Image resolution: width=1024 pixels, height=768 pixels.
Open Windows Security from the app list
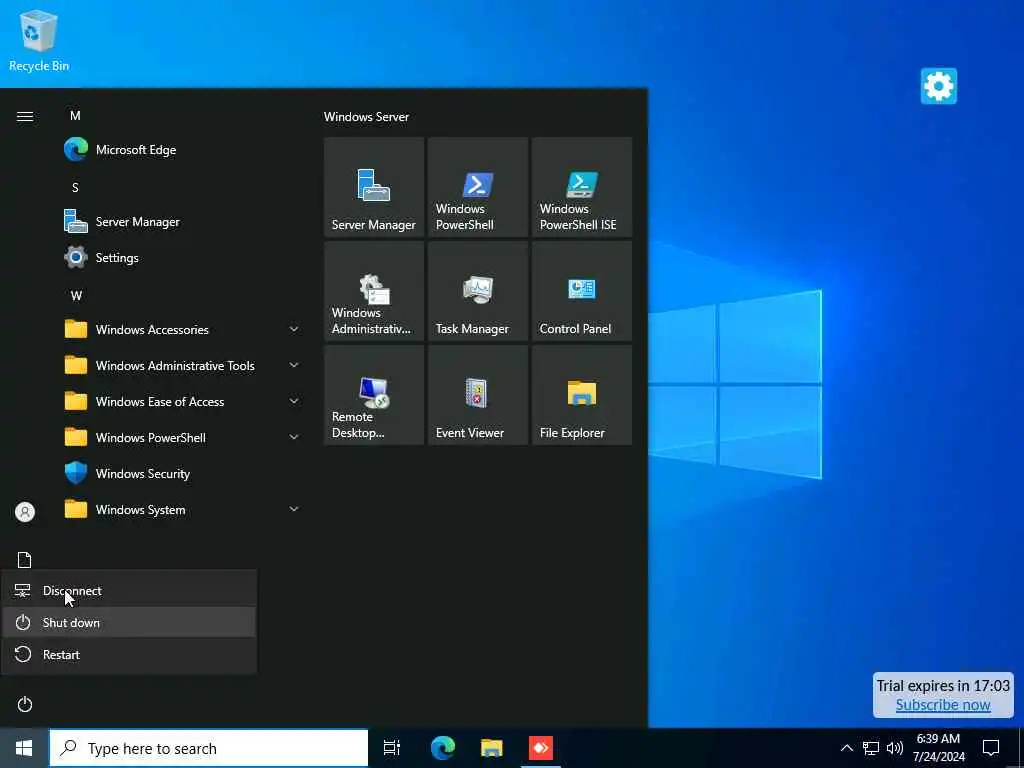(183, 473)
